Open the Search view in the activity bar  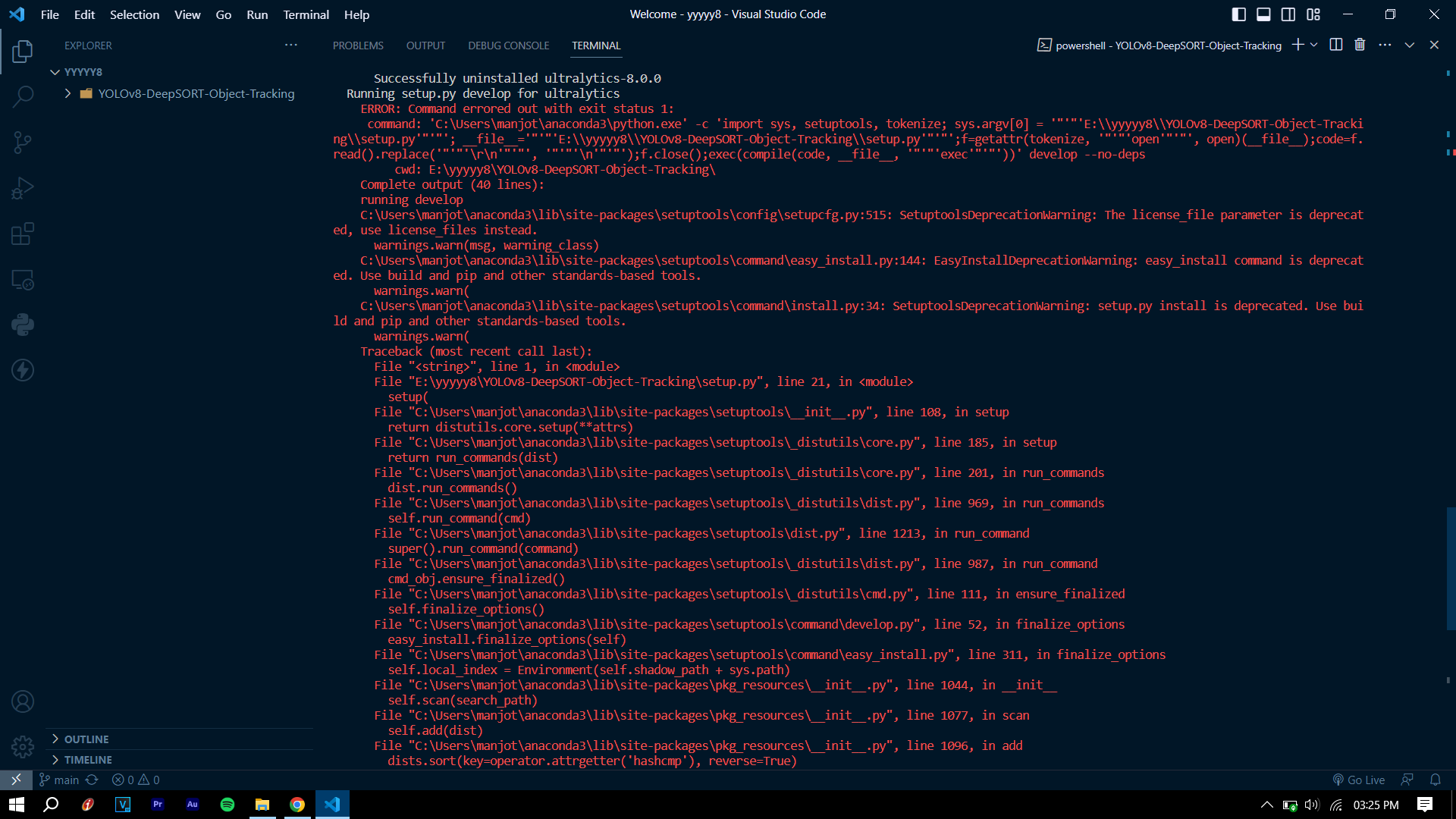23,96
